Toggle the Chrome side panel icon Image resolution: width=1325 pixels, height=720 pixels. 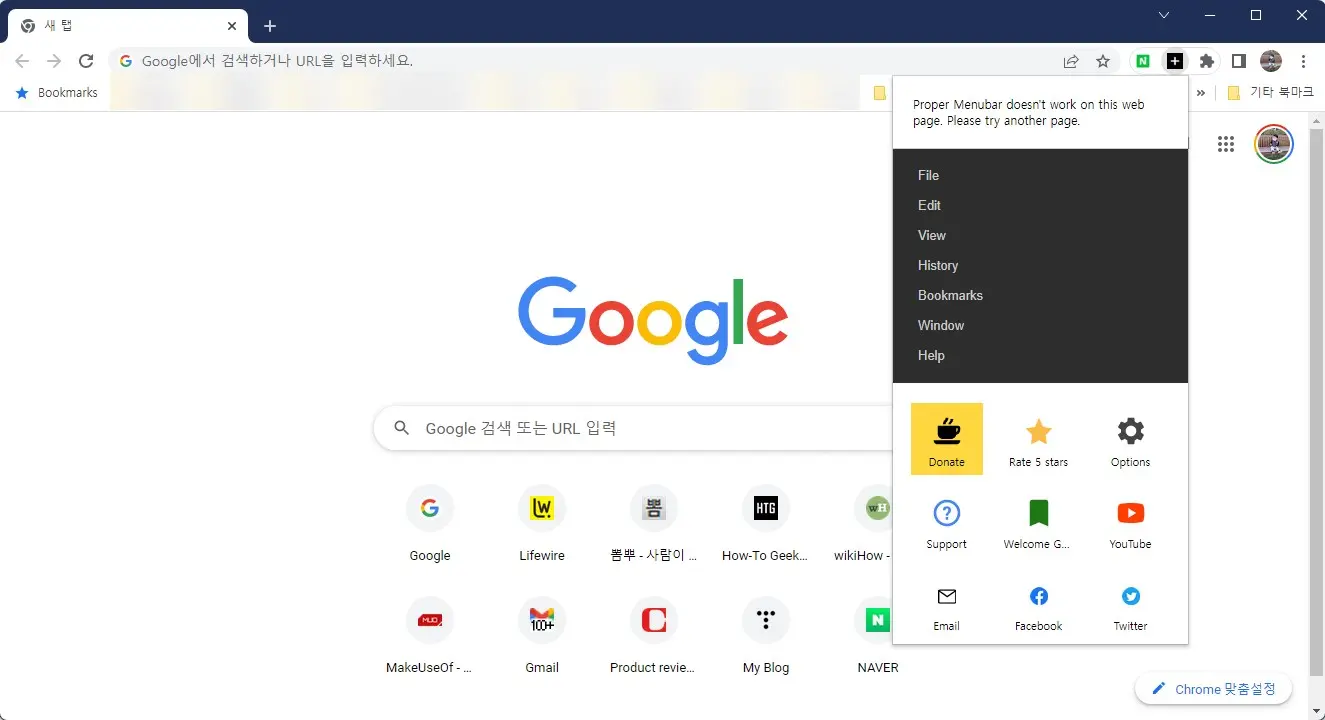click(1238, 61)
